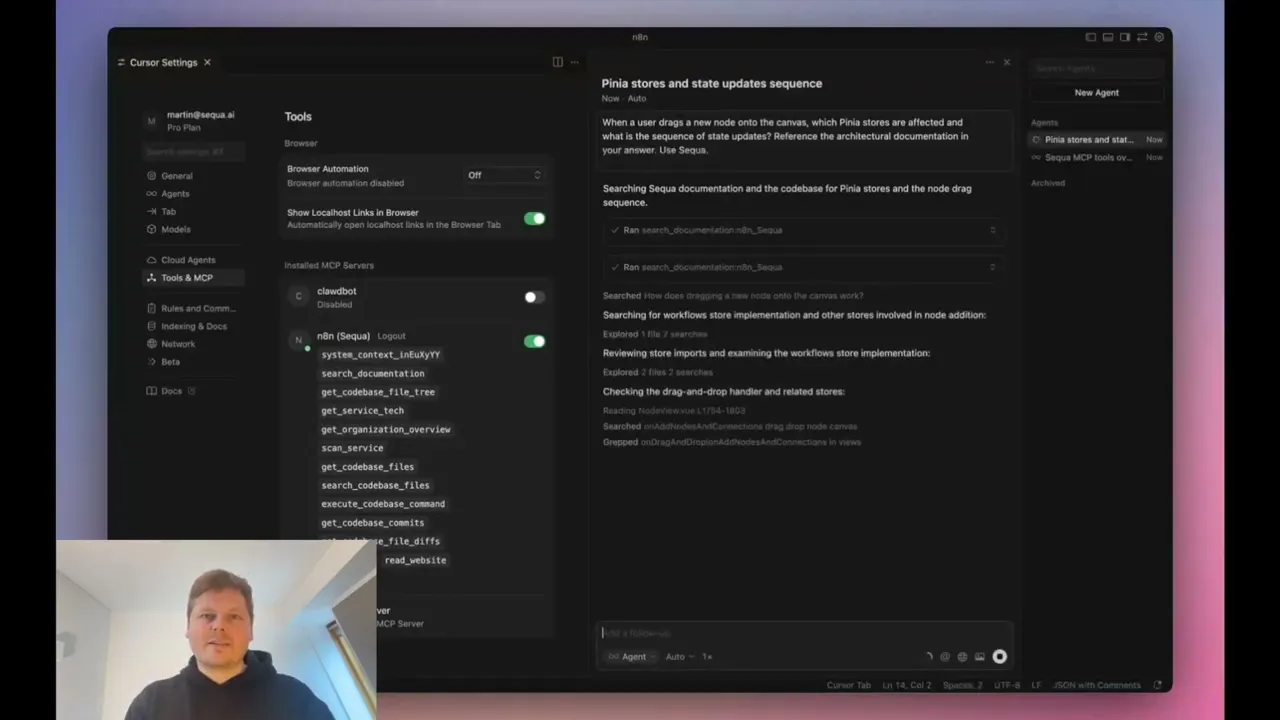This screenshot has height=720, width=1280.
Task: Click JSON with Comments language mode
Action: pyautogui.click(x=1097, y=686)
